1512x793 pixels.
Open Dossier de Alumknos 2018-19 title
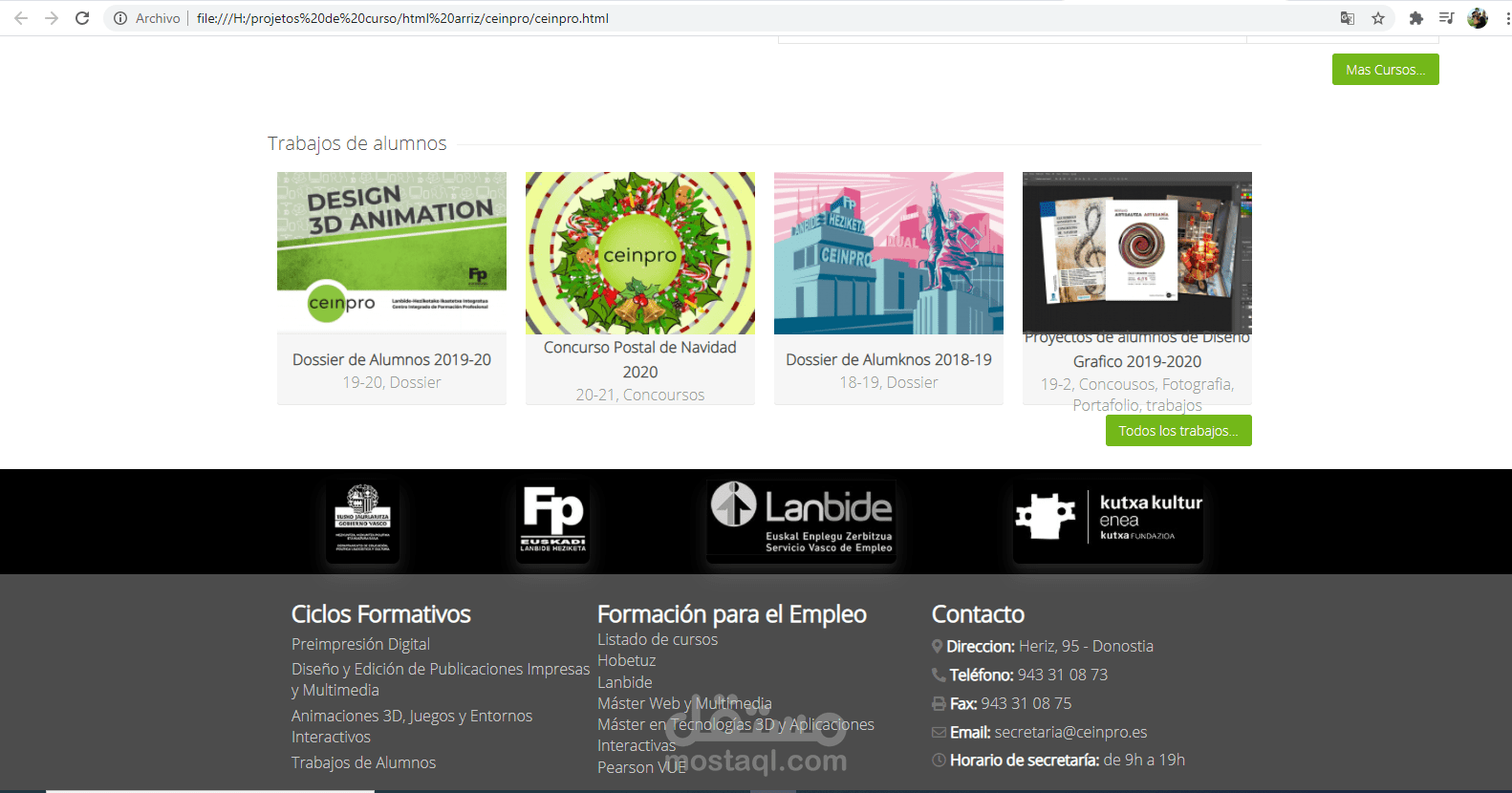889,359
